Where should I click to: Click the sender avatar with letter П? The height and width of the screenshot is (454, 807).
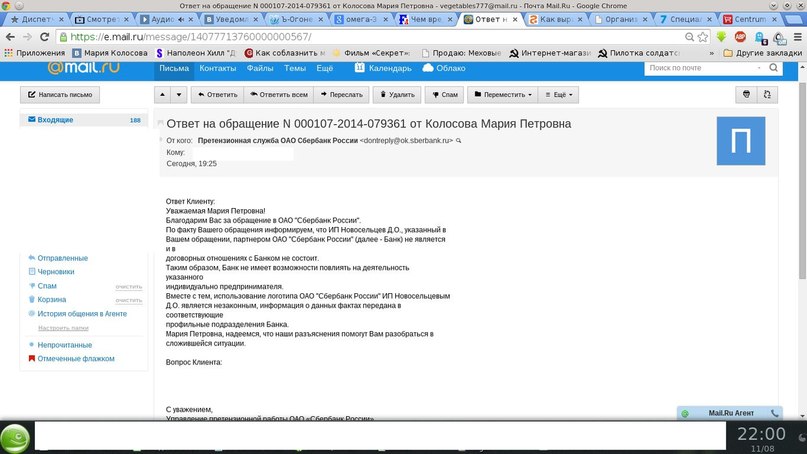[x=741, y=141]
